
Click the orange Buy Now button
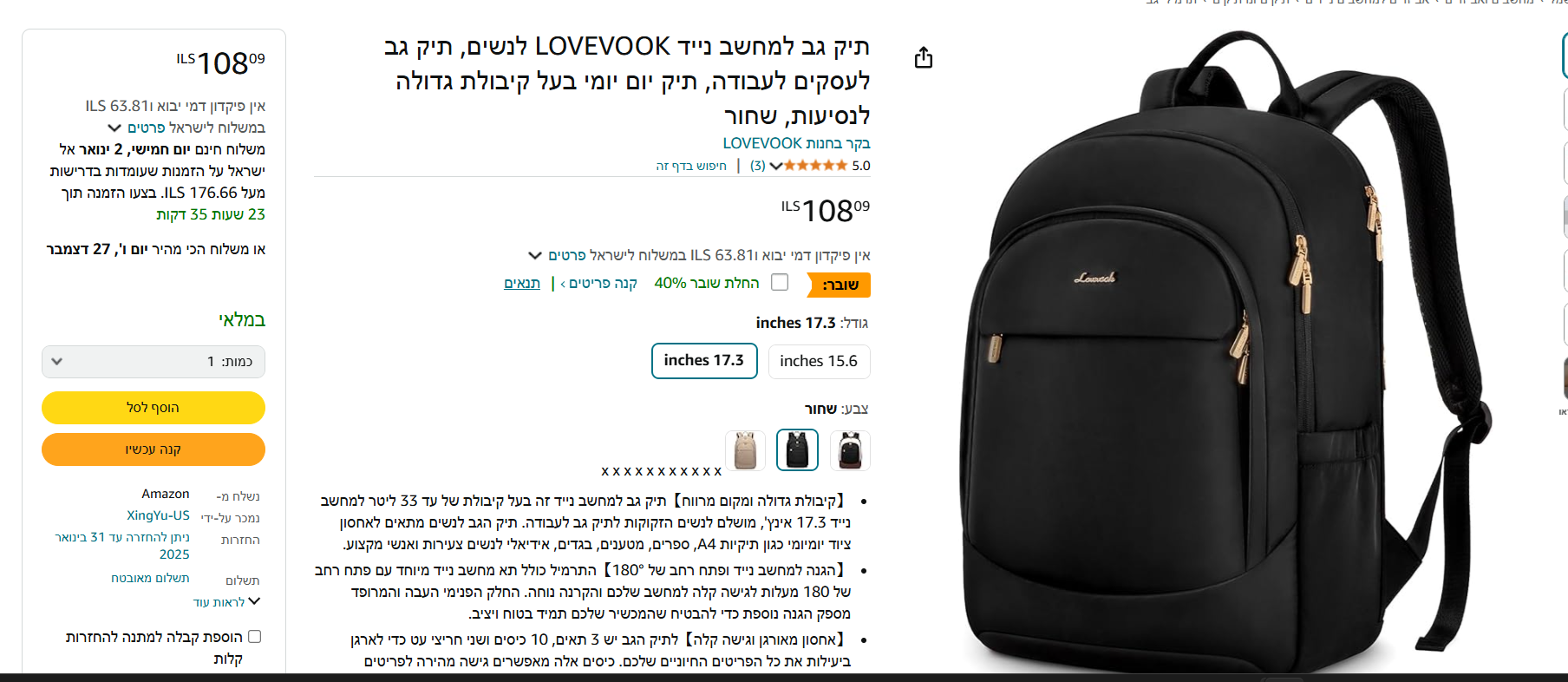[x=154, y=449]
